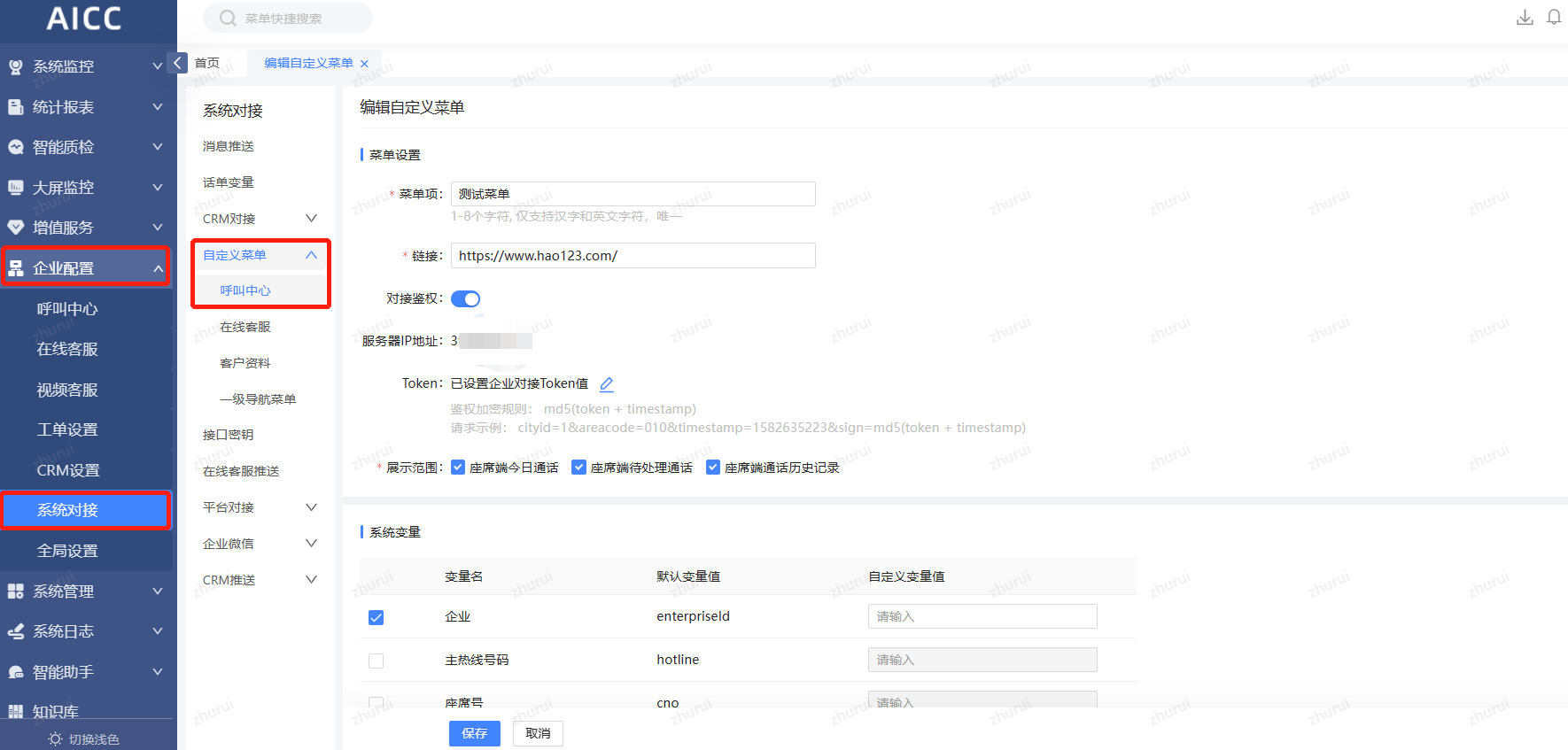Open 接口密钥 settings link
The height and width of the screenshot is (750, 1568).
point(229,435)
